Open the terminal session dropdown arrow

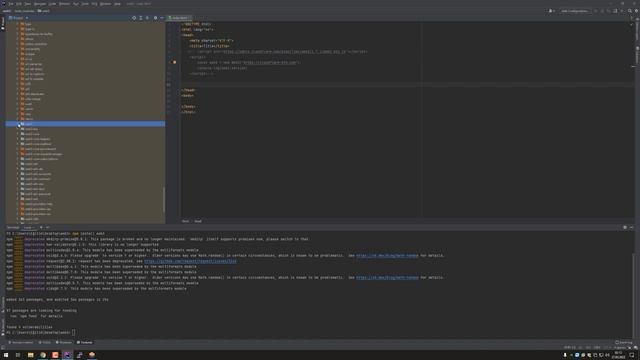[x=47, y=227]
